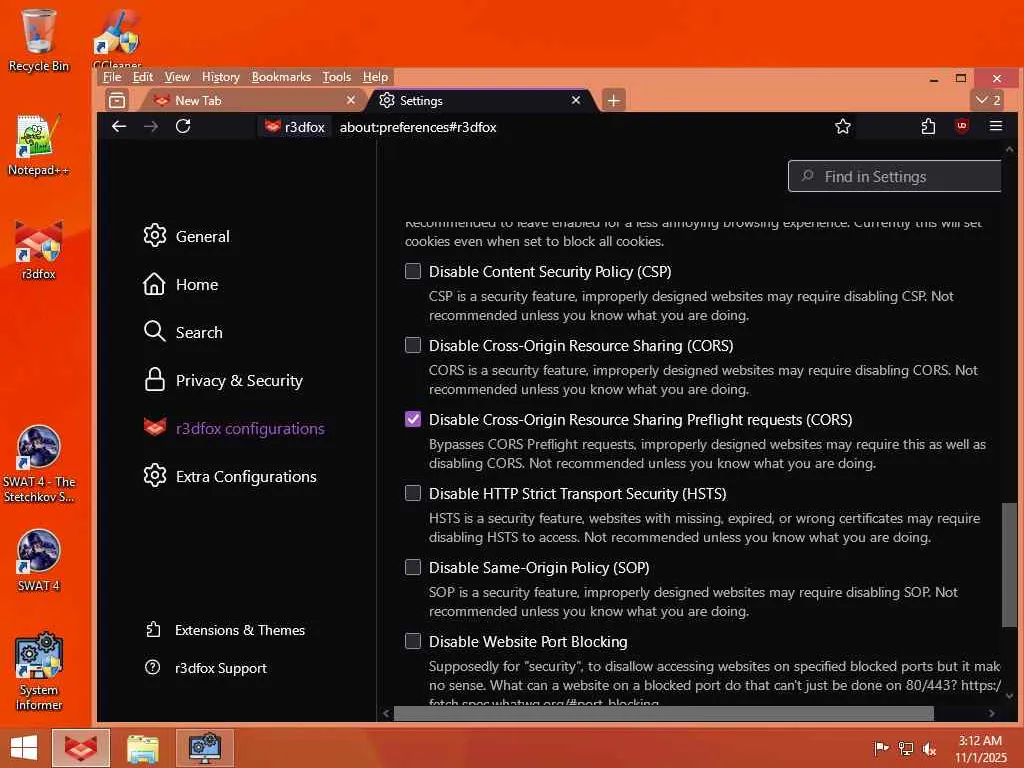1024x768 pixels.
Task: Open the History menu
Action: 221,77
